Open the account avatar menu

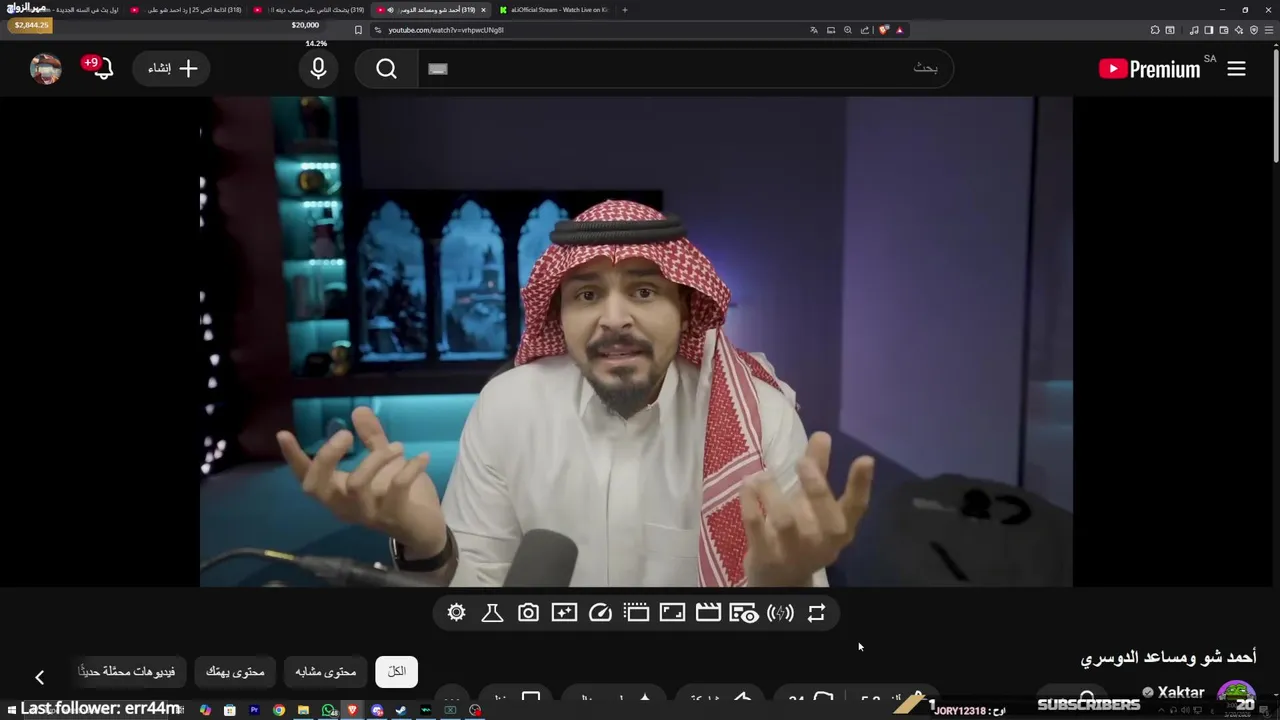(x=46, y=68)
